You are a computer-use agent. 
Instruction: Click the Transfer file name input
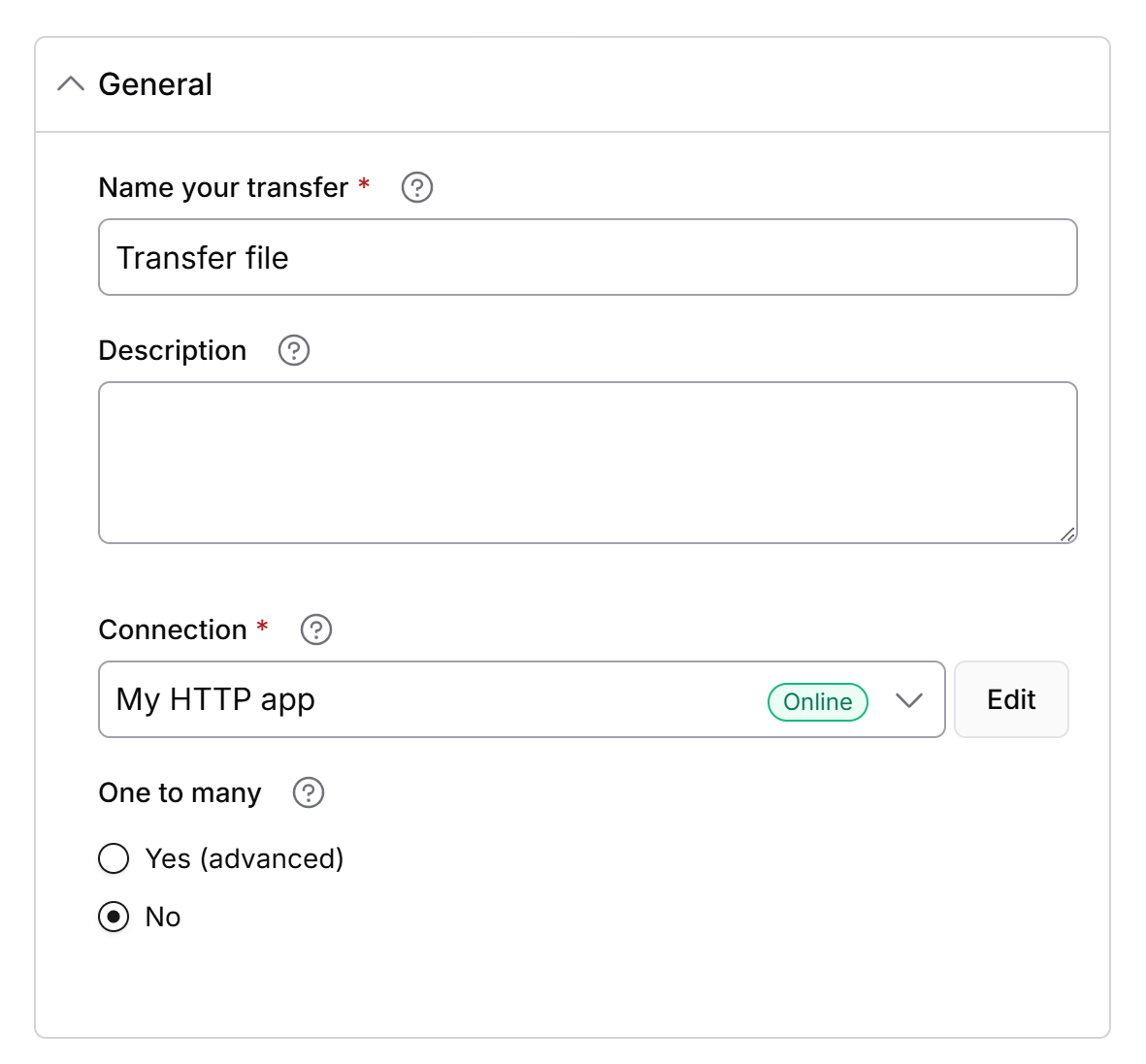588,257
